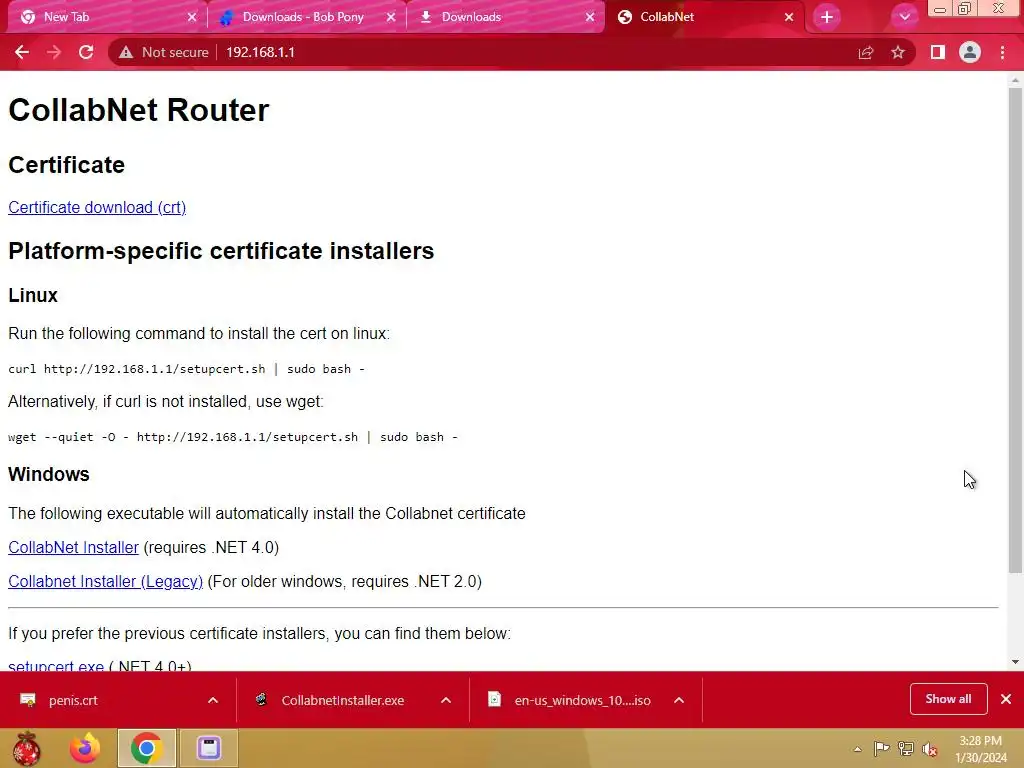Click the curl setupcert.sh command text
This screenshot has height=768, width=1024.
[186, 369]
